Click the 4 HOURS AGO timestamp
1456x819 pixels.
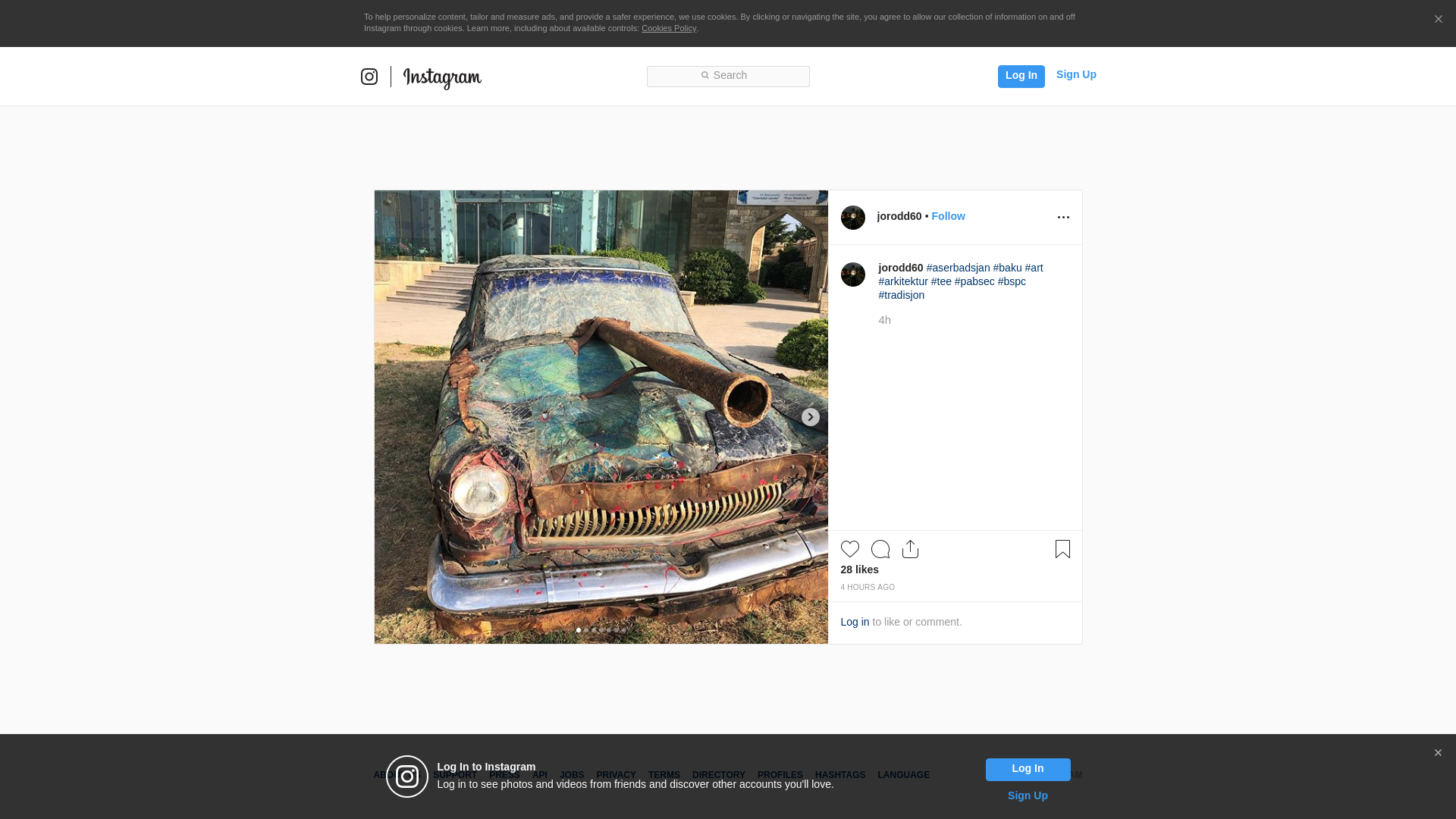pyautogui.click(x=868, y=588)
